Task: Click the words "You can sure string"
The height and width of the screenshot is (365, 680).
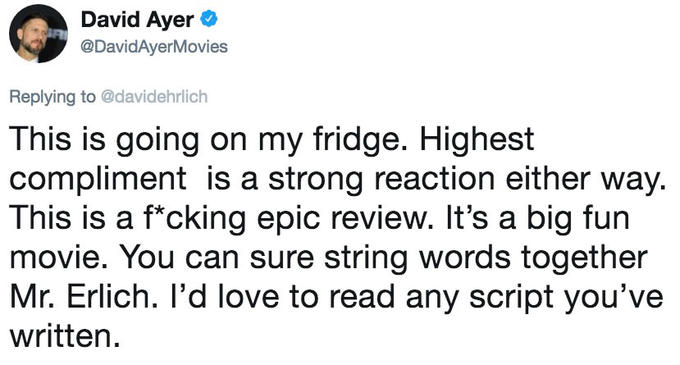Action: (x=263, y=258)
